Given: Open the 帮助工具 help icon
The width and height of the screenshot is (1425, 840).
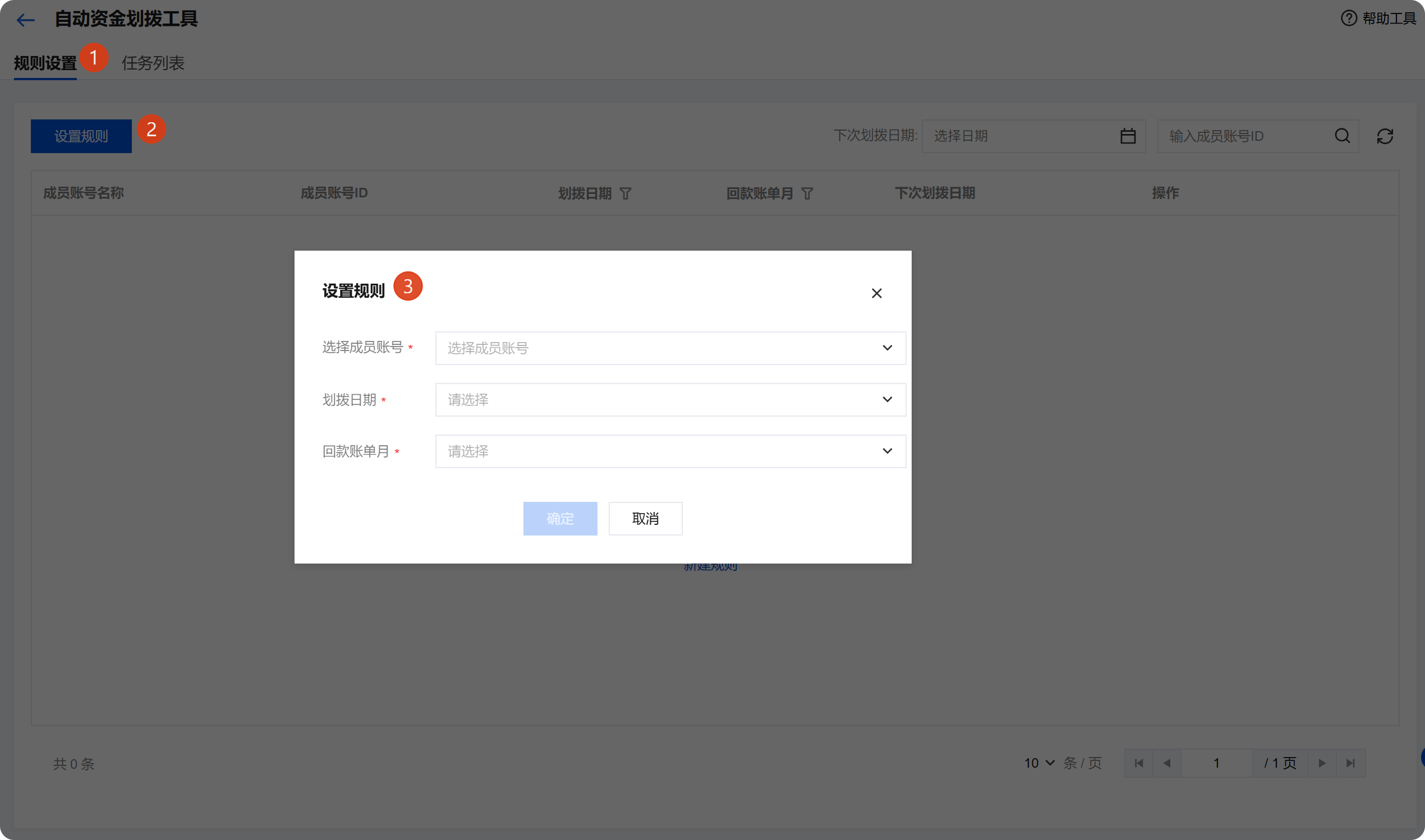Looking at the screenshot, I should pos(1349,18).
